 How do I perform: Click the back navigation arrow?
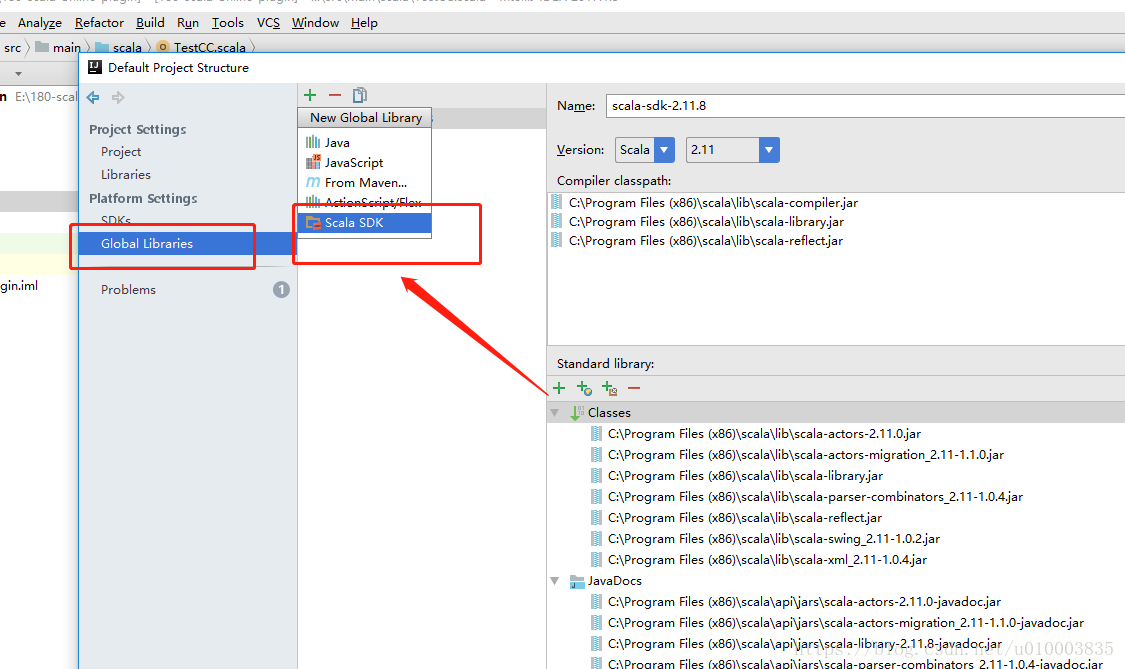point(93,97)
